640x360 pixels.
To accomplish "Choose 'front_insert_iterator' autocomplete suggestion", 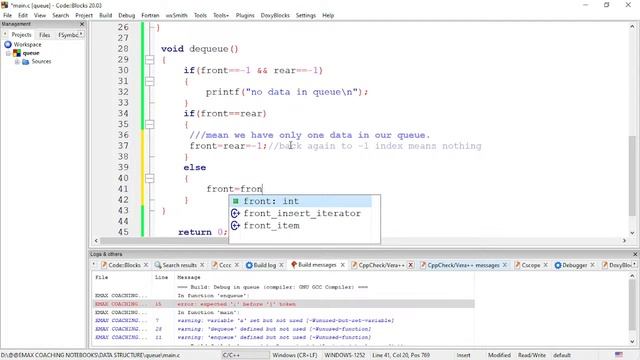I will (301, 213).
